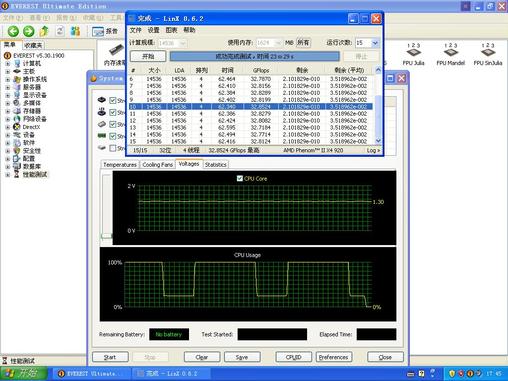Screen dimensions: 508x381
Task: Open the 运行次数 run count dropdown
Action: point(375,43)
